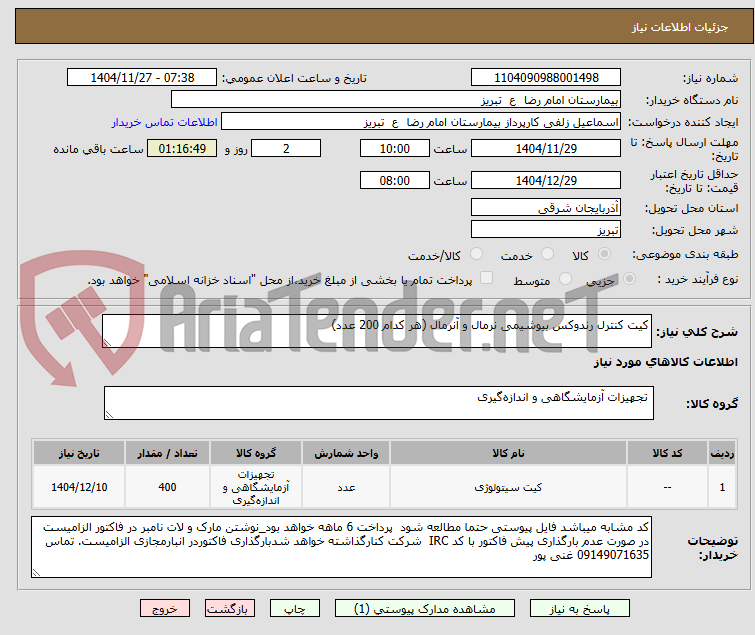Click the گروه کالا table column header
This screenshot has width=755, height=635.
click(x=256, y=453)
